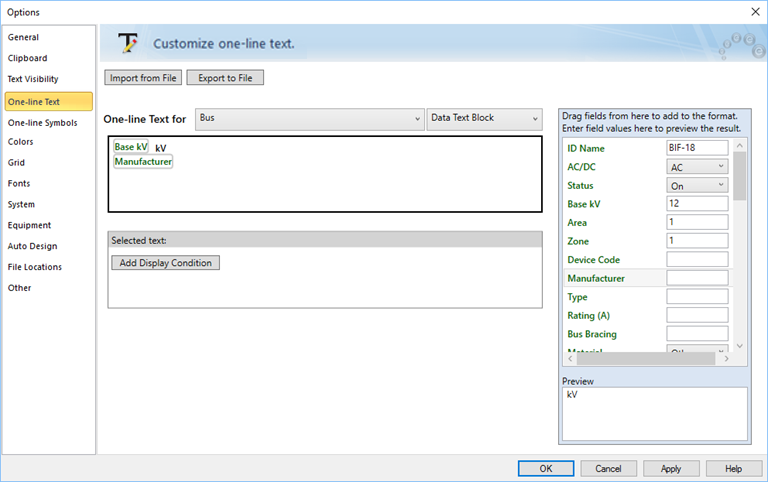The image size is (768, 482).
Task: Select the General options category
Action: tap(24, 37)
